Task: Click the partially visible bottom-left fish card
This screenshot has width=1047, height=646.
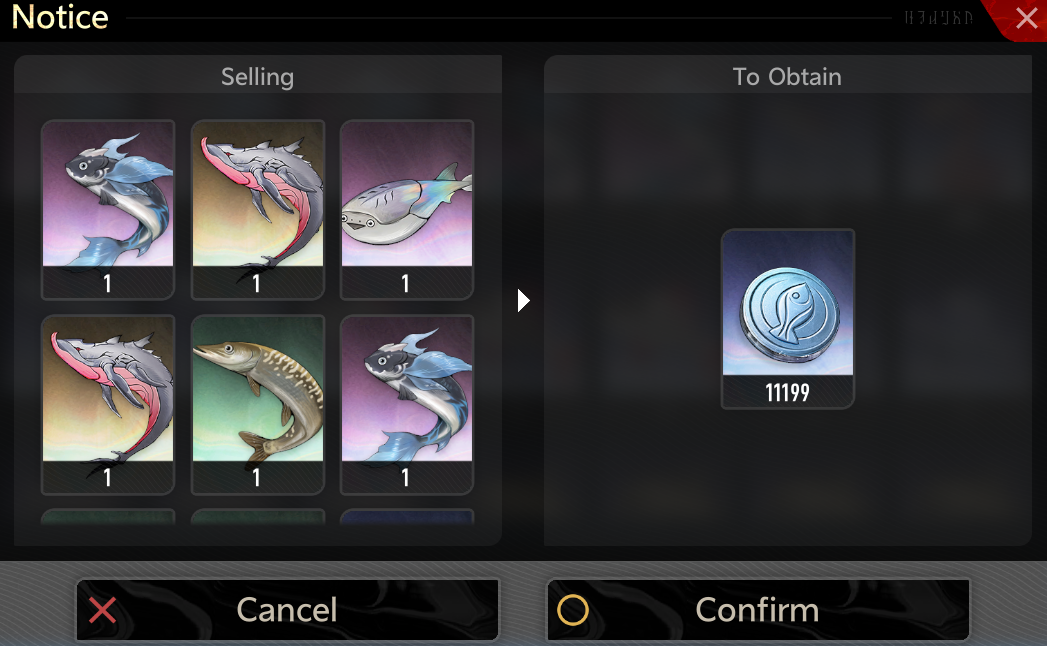Action: (x=108, y=517)
